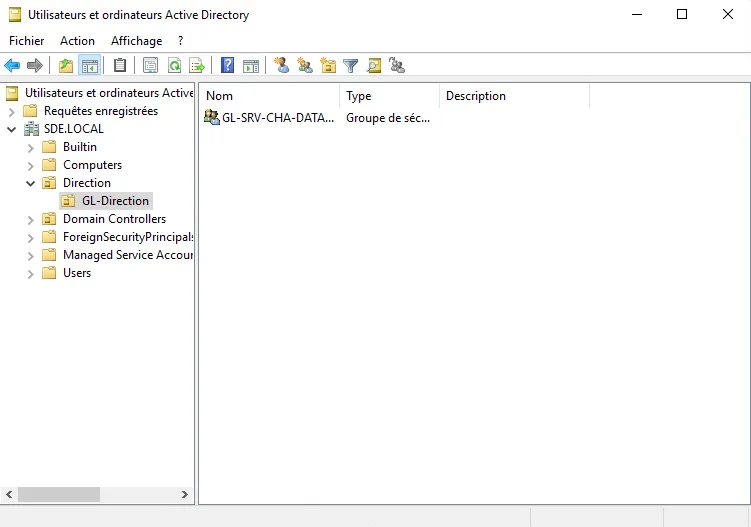Click the tree pane horizontal scrollbar right arrow
Screen dimensions: 751x527
tap(185, 494)
